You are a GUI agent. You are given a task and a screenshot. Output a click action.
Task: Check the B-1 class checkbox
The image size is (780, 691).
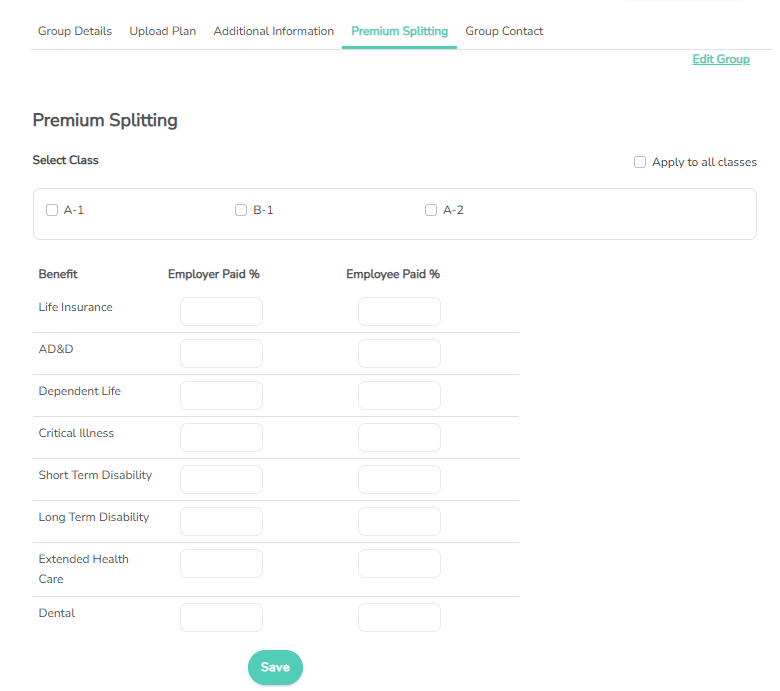[241, 210]
